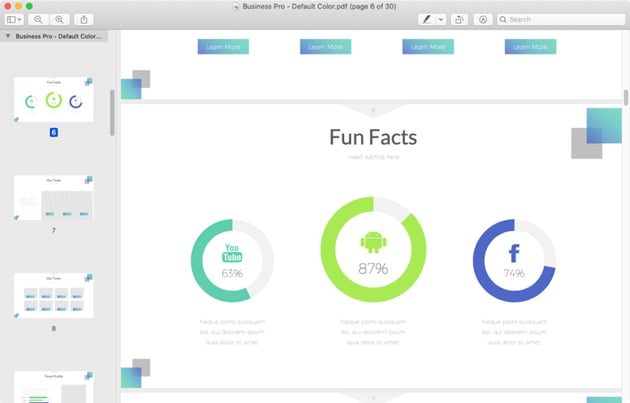Open the Team Profile page thumbnail
Screen dimensions: 630x403
point(54,387)
